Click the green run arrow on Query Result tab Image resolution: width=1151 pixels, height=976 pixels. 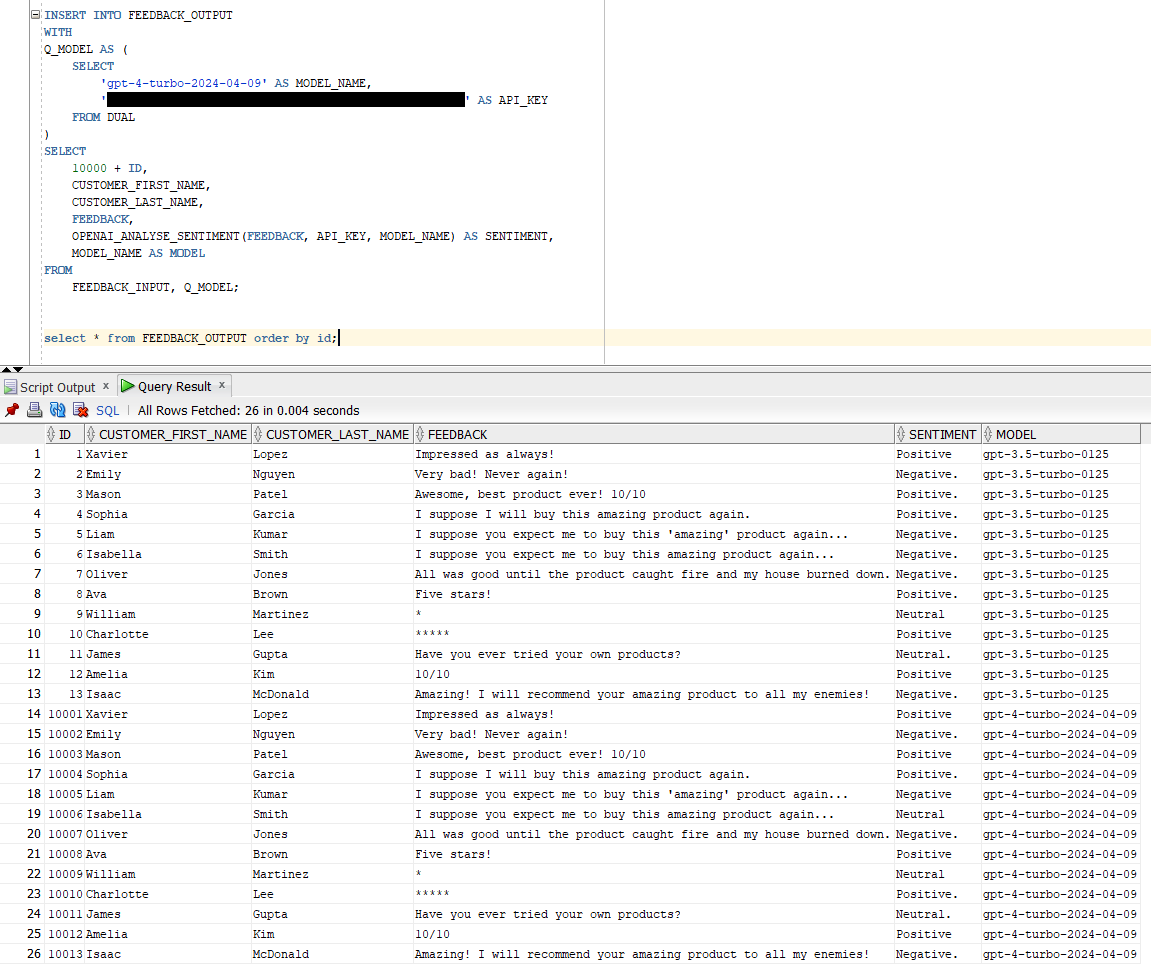pyautogui.click(x=128, y=385)
